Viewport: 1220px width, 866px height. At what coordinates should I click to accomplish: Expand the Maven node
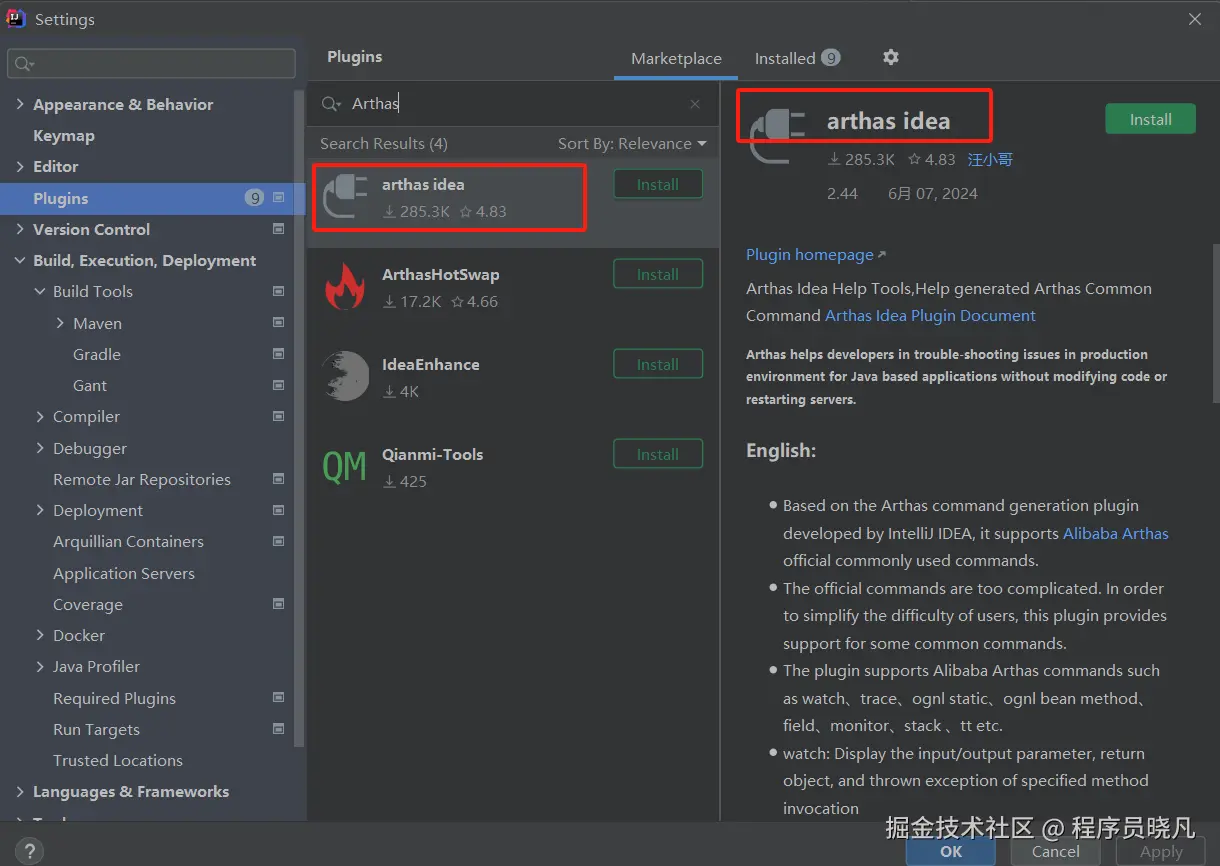coord(60,323)
